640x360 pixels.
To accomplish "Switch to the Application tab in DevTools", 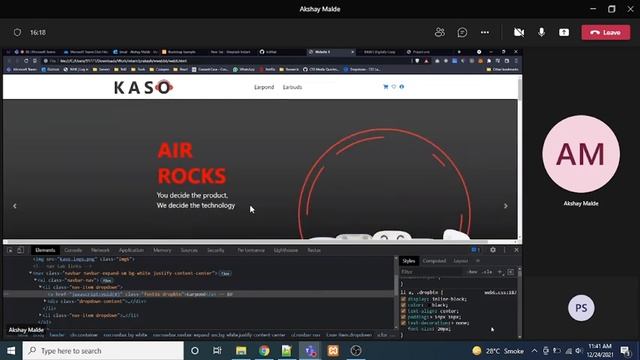I will (x=131, y=250).
